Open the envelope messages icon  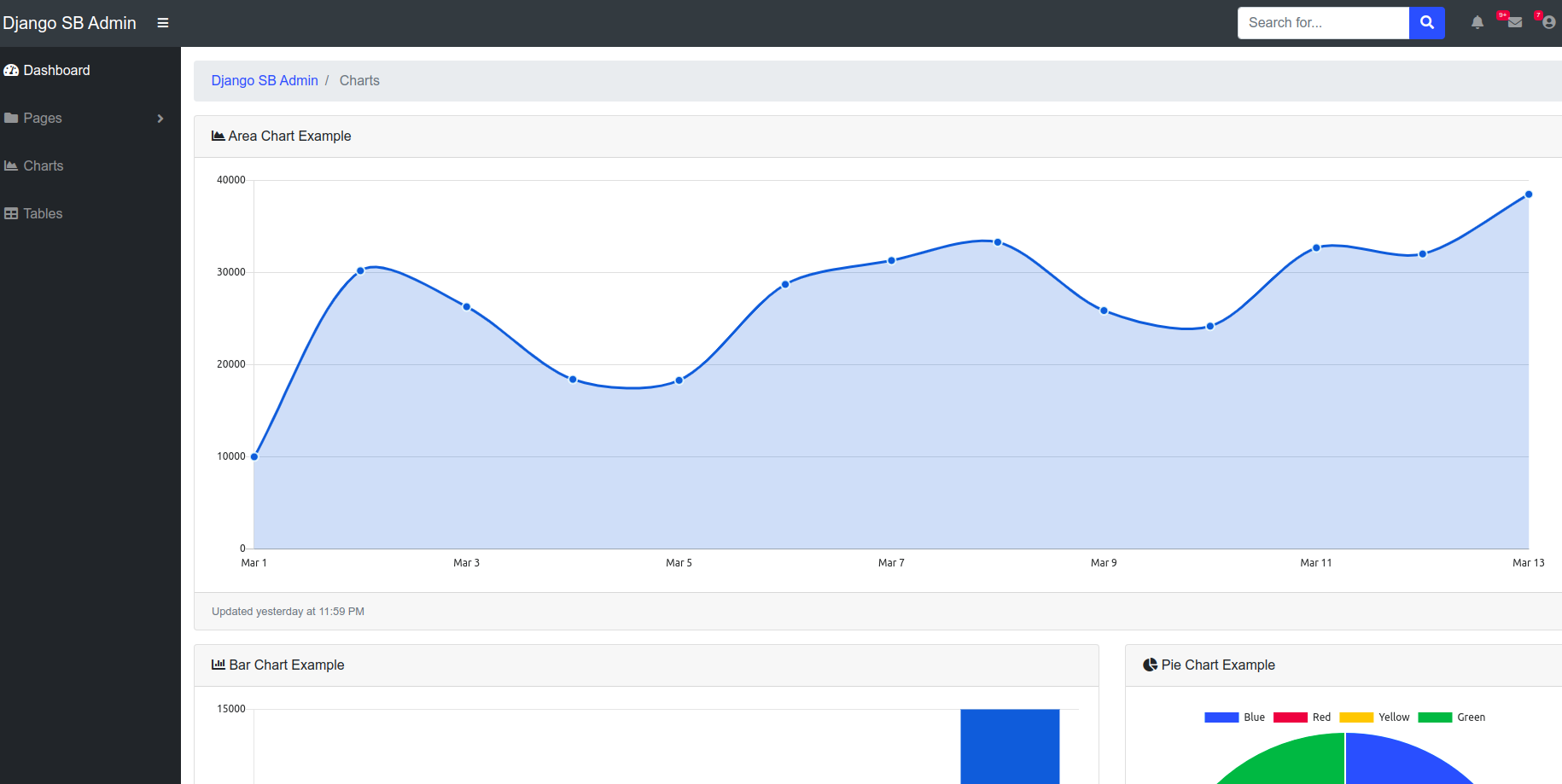[1515, 22]
